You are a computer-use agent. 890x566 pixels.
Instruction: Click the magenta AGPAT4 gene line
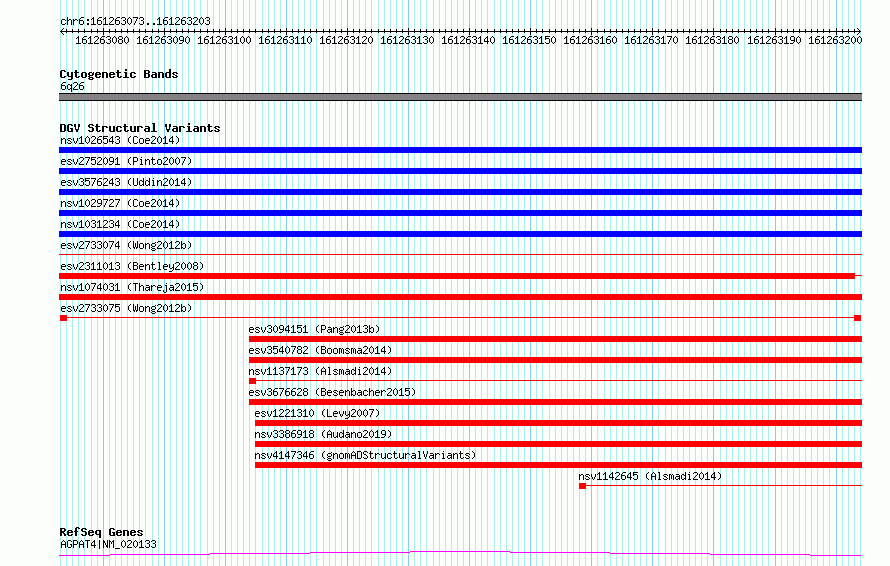pos(460,554)
